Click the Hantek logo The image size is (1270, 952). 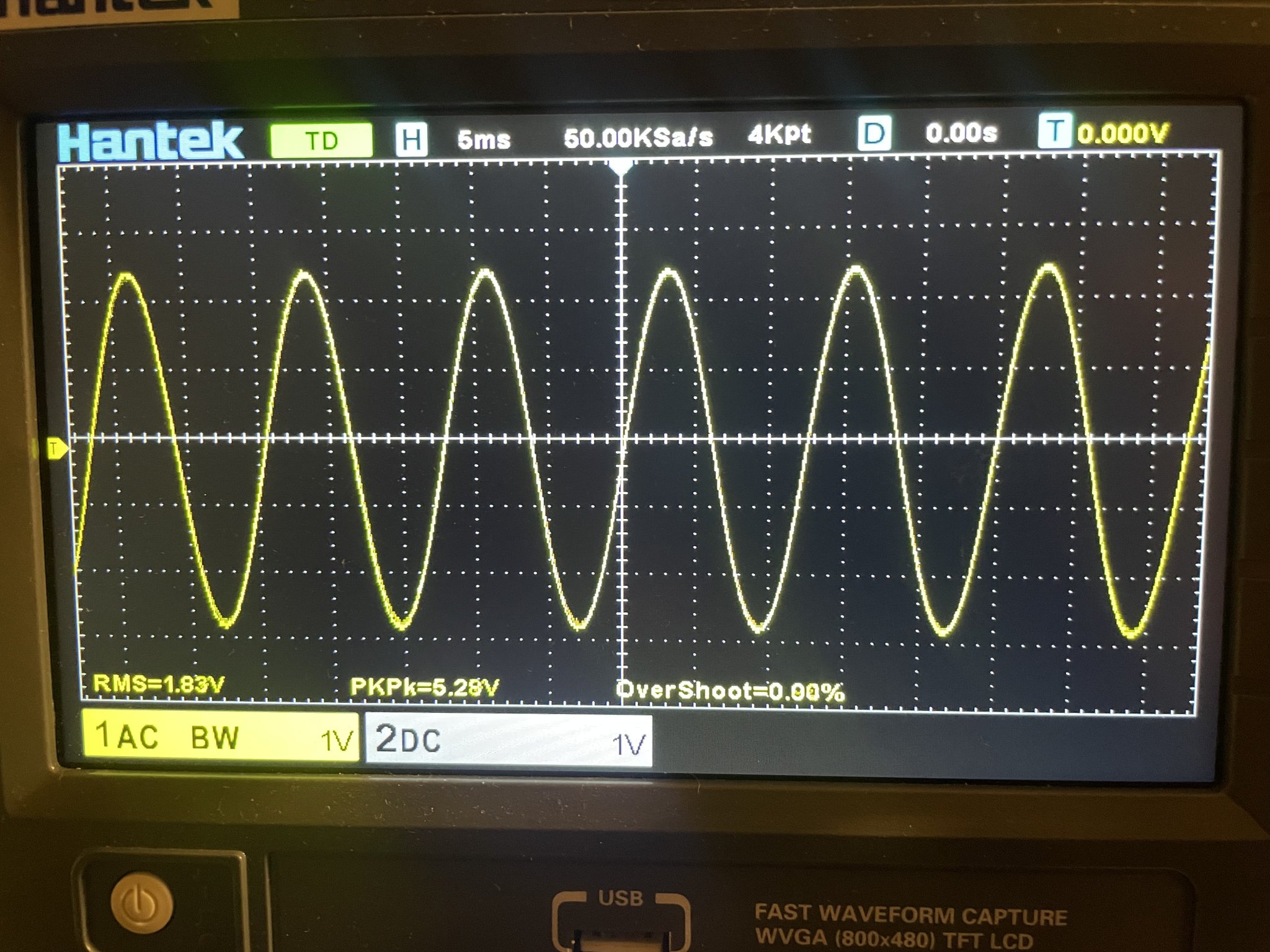pos(151,142)
